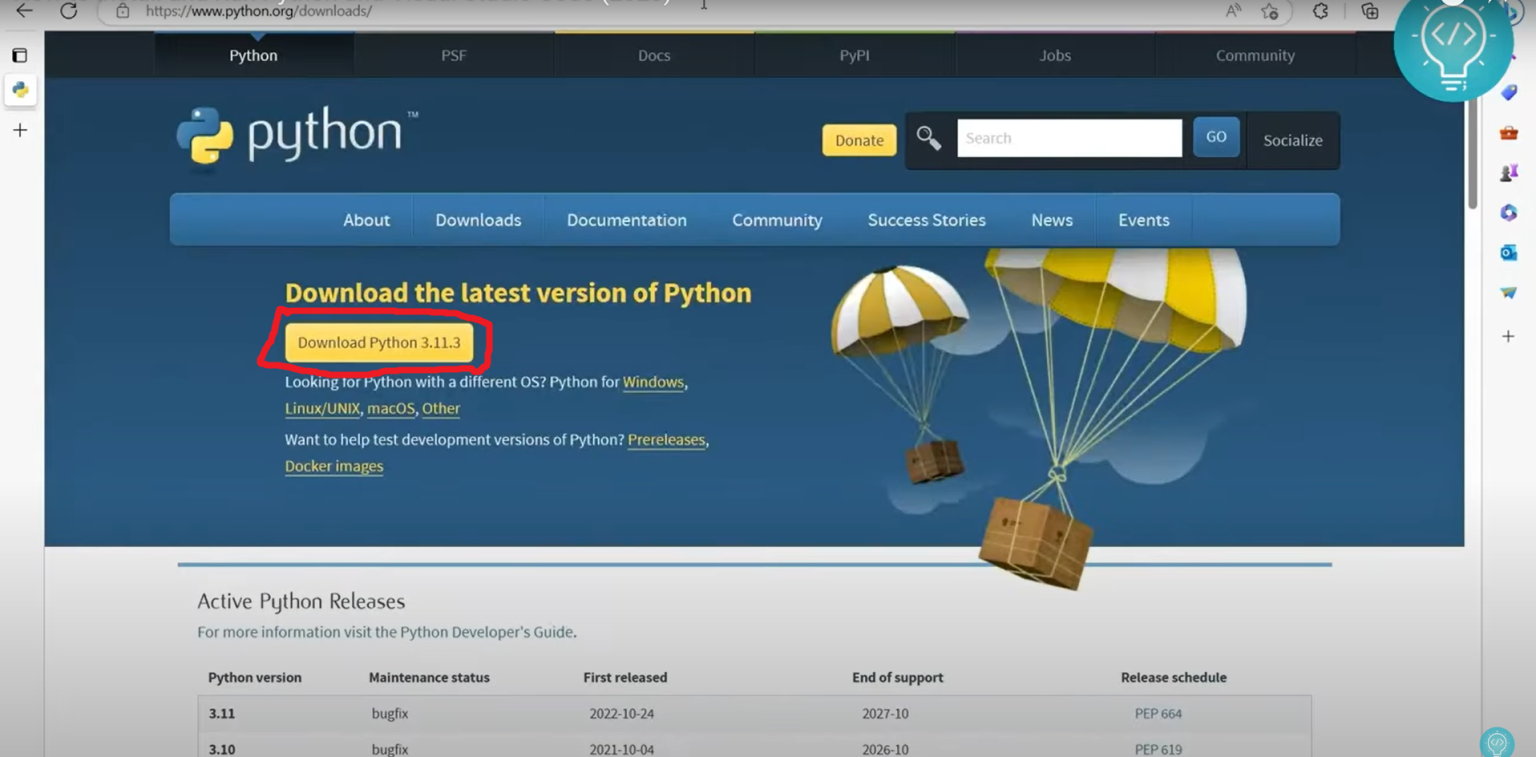
Task: Open Outlook from the Edge sidebar
Action: click(x=1509, y=252)
